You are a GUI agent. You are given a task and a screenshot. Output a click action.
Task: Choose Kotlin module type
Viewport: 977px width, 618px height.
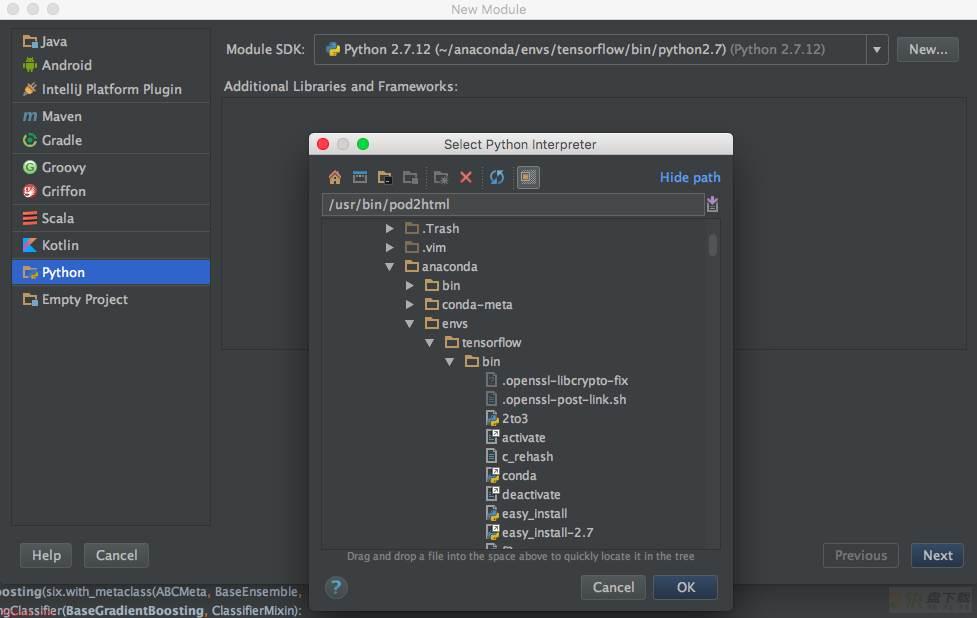coord(111,245)
